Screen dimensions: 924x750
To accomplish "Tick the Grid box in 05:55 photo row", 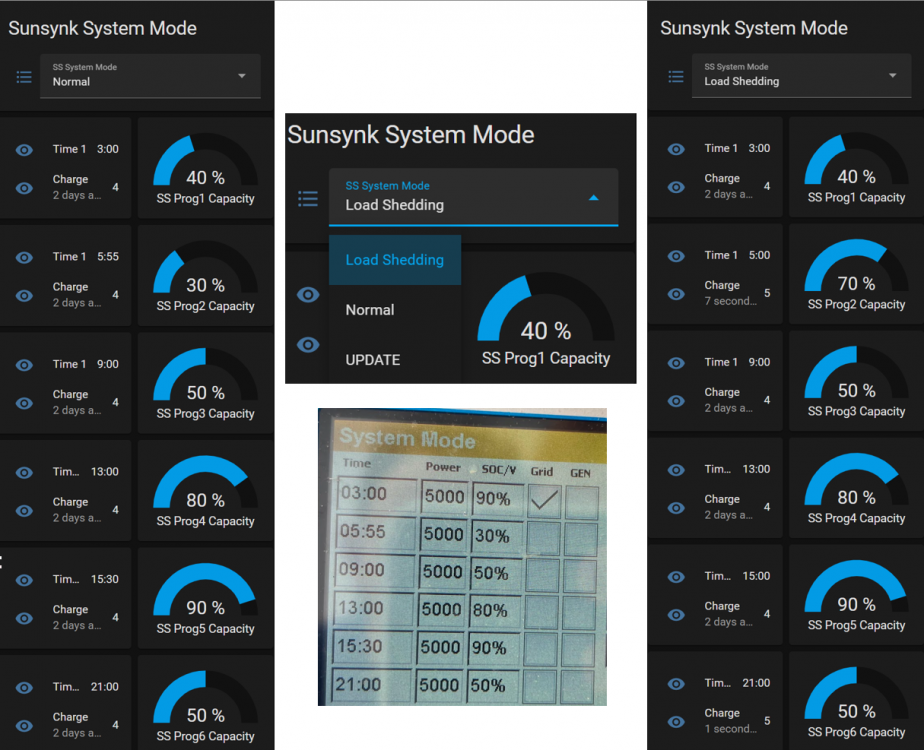I will (x=543, y=538).
